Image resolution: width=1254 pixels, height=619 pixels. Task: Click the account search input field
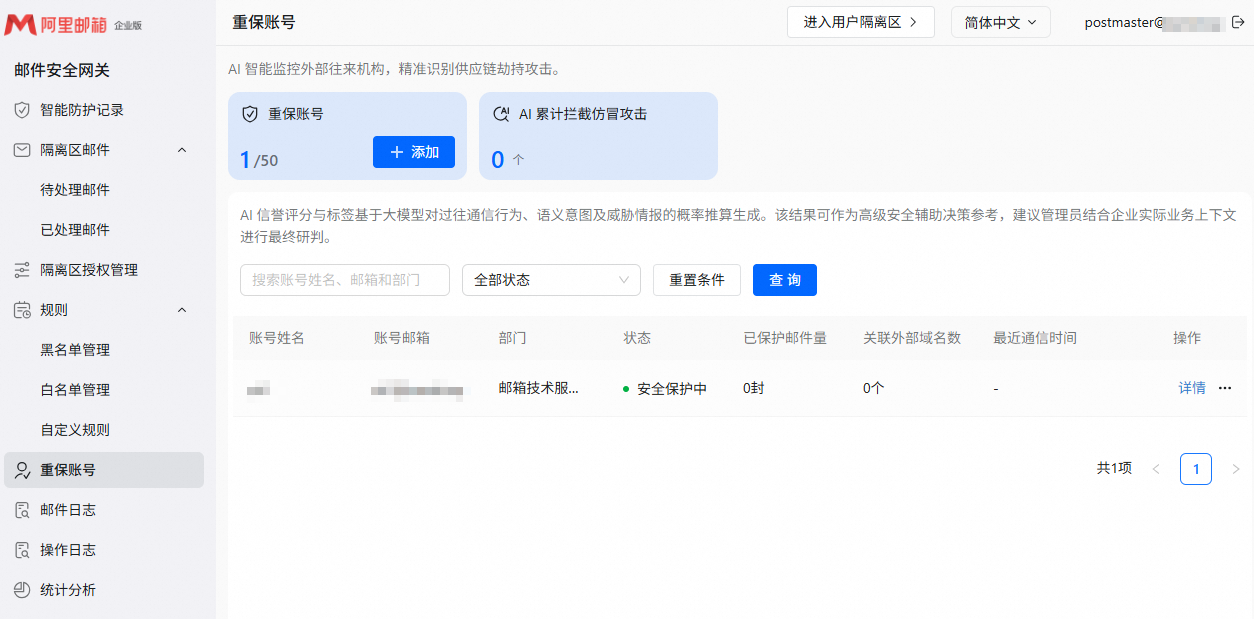pos(345,280)
